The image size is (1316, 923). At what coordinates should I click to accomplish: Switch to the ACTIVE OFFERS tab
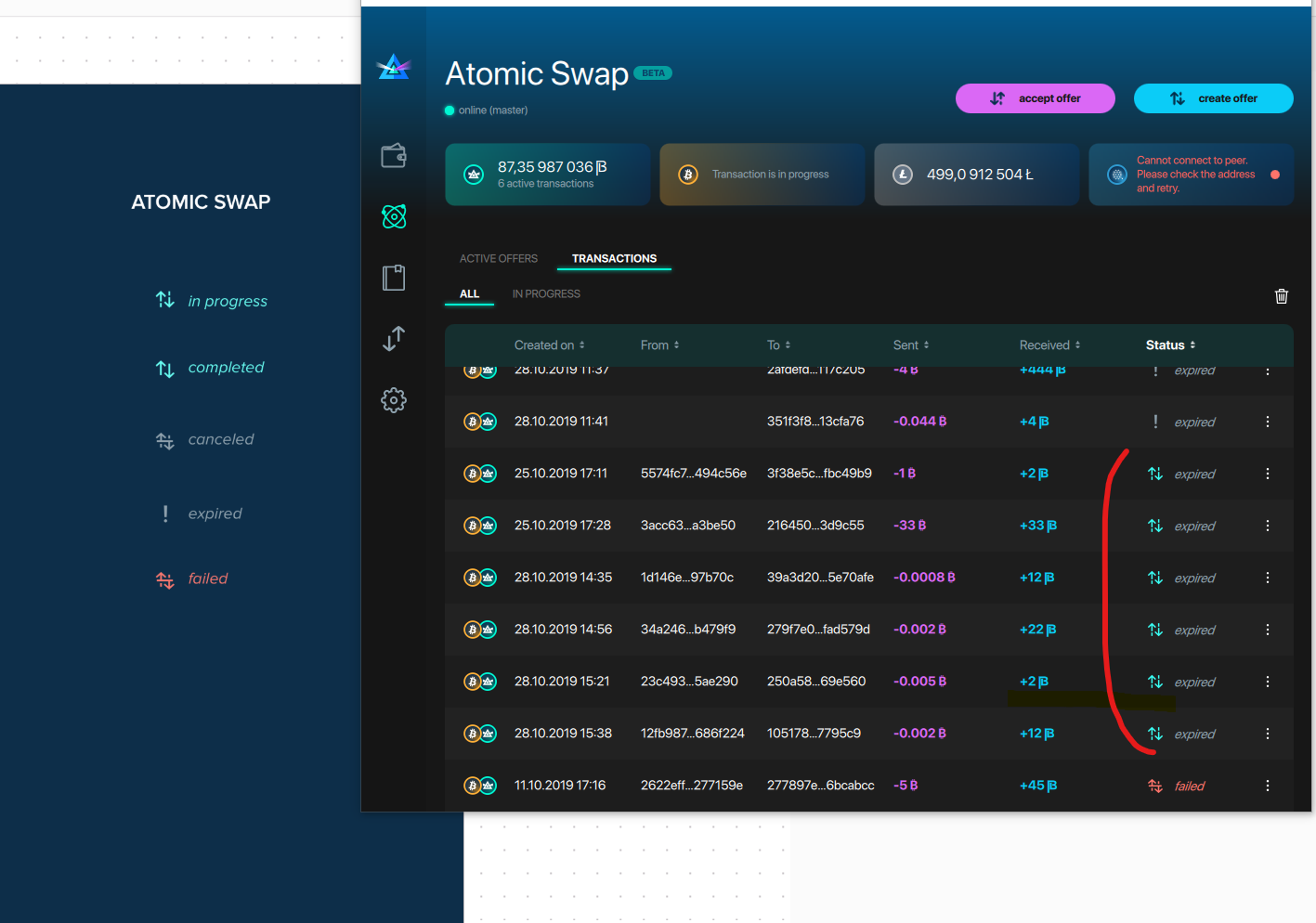[498, 258]
